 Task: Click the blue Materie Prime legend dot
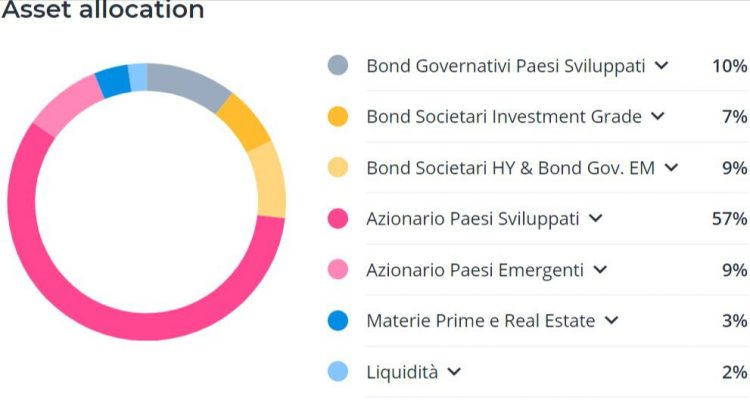point(338,321)
